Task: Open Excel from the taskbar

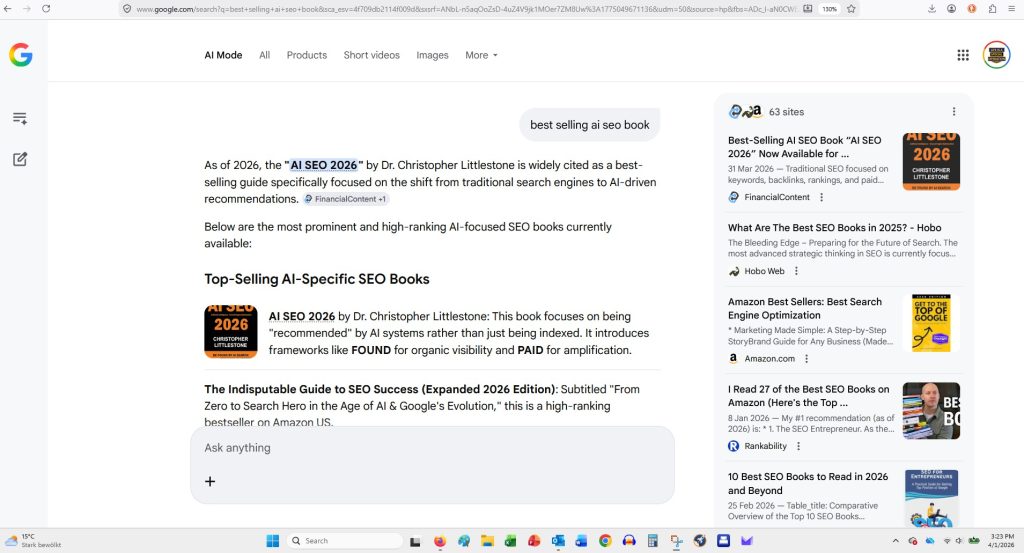Action: (x=511, y=541)
